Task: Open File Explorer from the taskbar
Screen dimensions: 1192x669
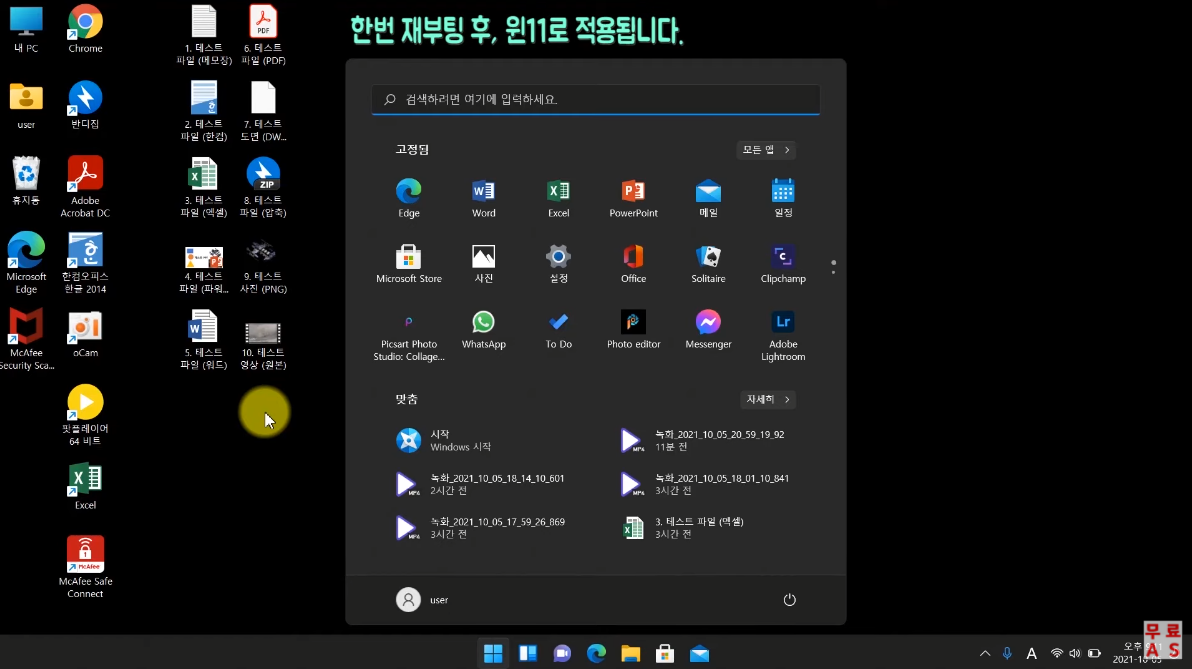Action: [x=630, y=653]
